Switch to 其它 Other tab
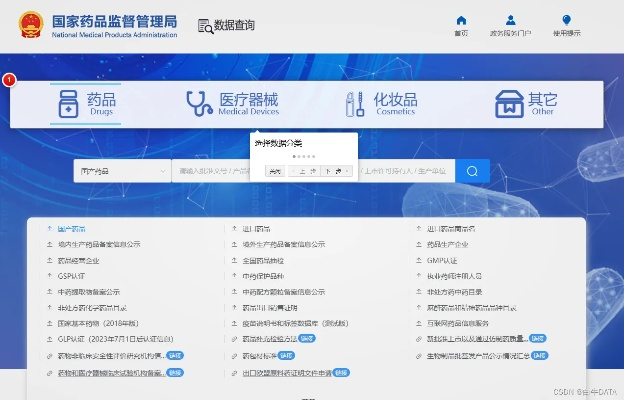This screenshot has height=400, width=624. click(x=526, y=104)
